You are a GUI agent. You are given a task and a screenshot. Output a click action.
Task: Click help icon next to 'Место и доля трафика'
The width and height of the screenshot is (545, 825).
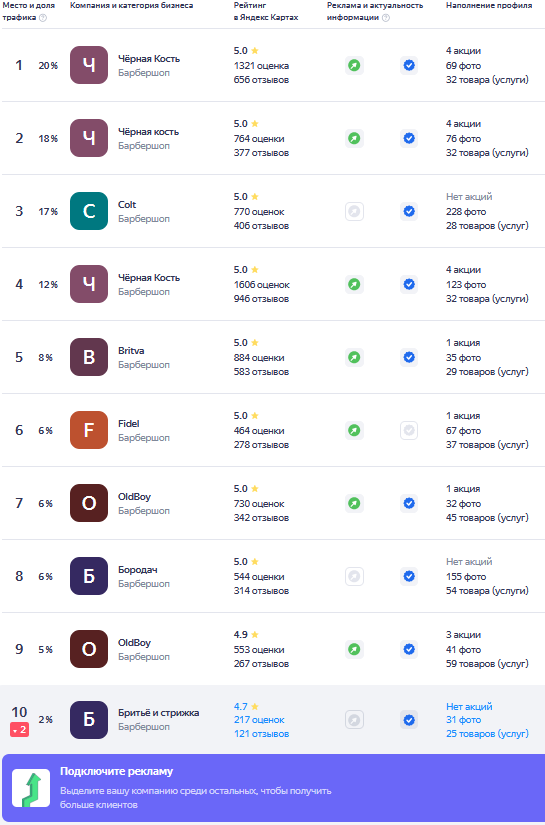click(x=43, y=18)
